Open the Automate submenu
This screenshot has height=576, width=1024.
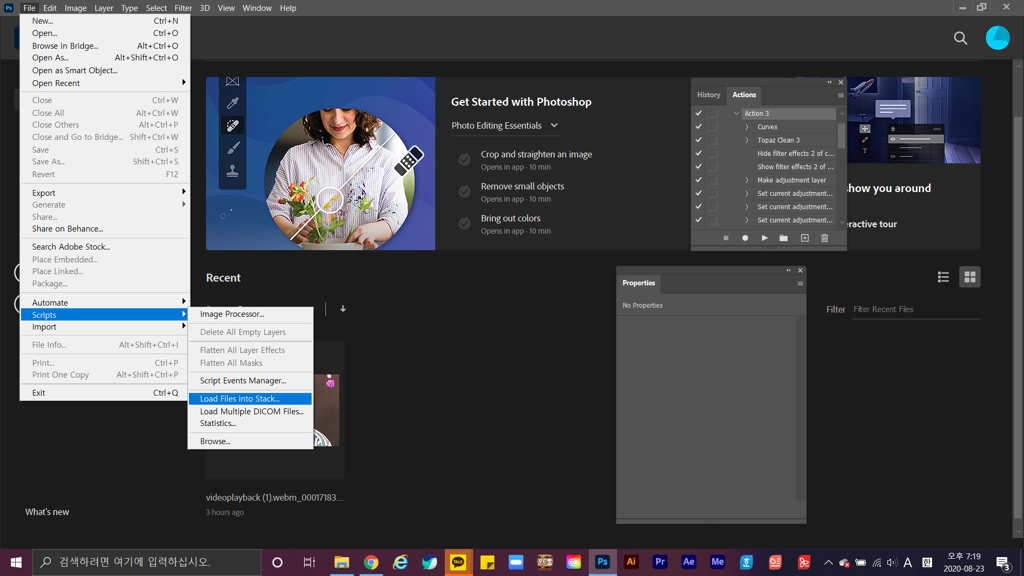[104, 302]
